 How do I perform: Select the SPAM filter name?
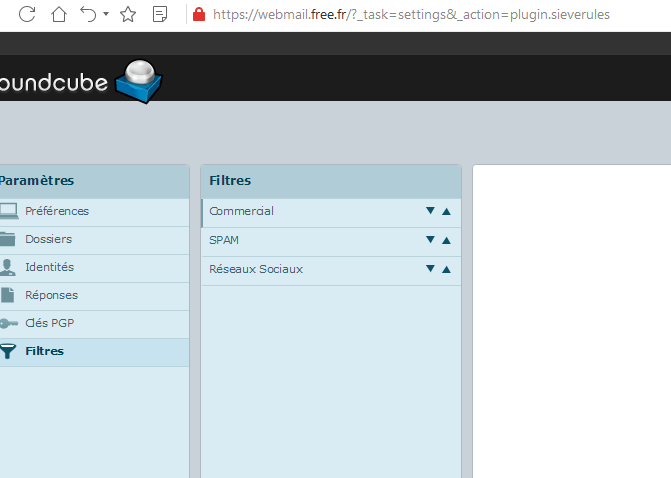224,240
